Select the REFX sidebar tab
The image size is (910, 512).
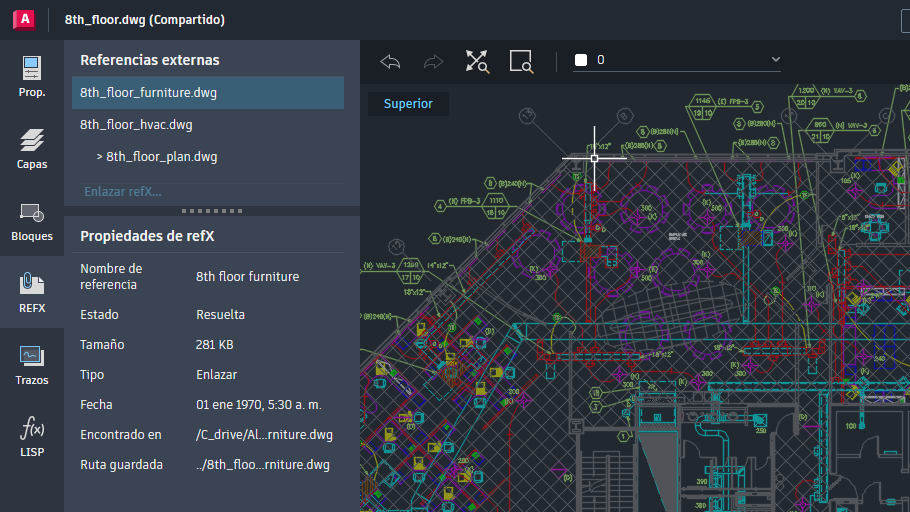(x=32, y=293)
